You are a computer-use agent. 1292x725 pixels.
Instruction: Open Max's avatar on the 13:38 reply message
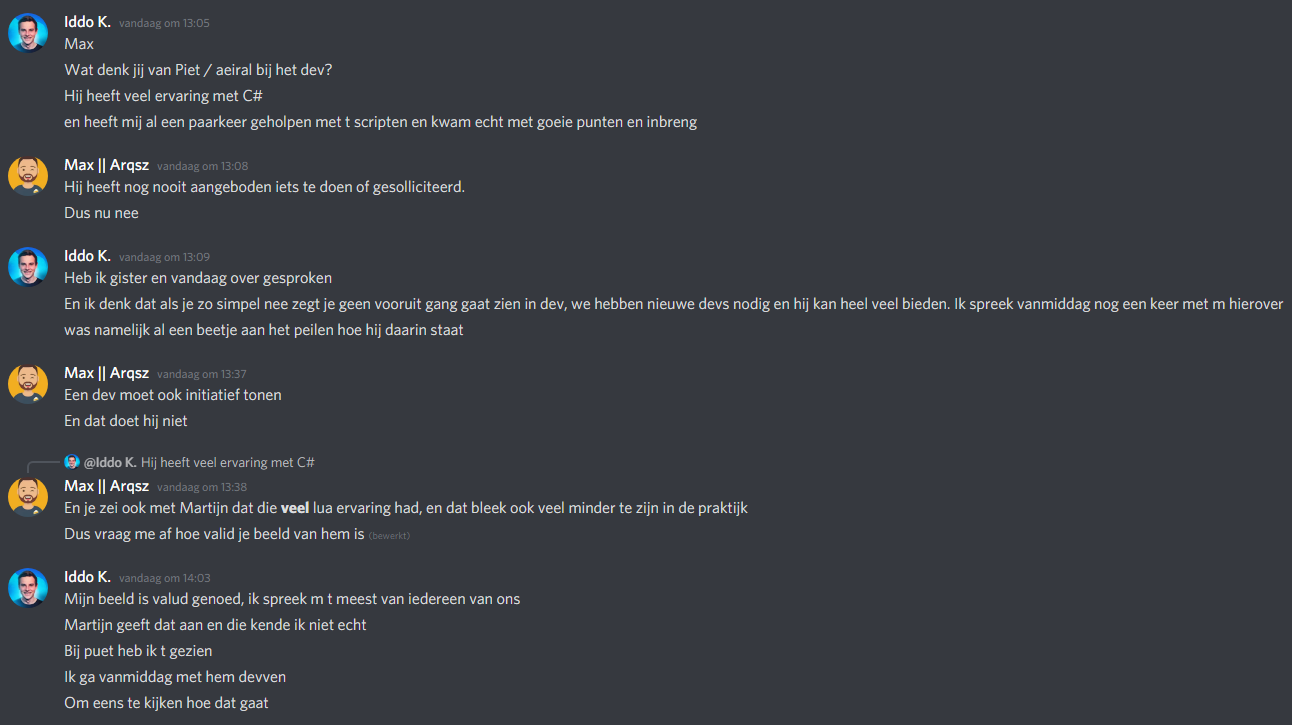click(28, 497)
